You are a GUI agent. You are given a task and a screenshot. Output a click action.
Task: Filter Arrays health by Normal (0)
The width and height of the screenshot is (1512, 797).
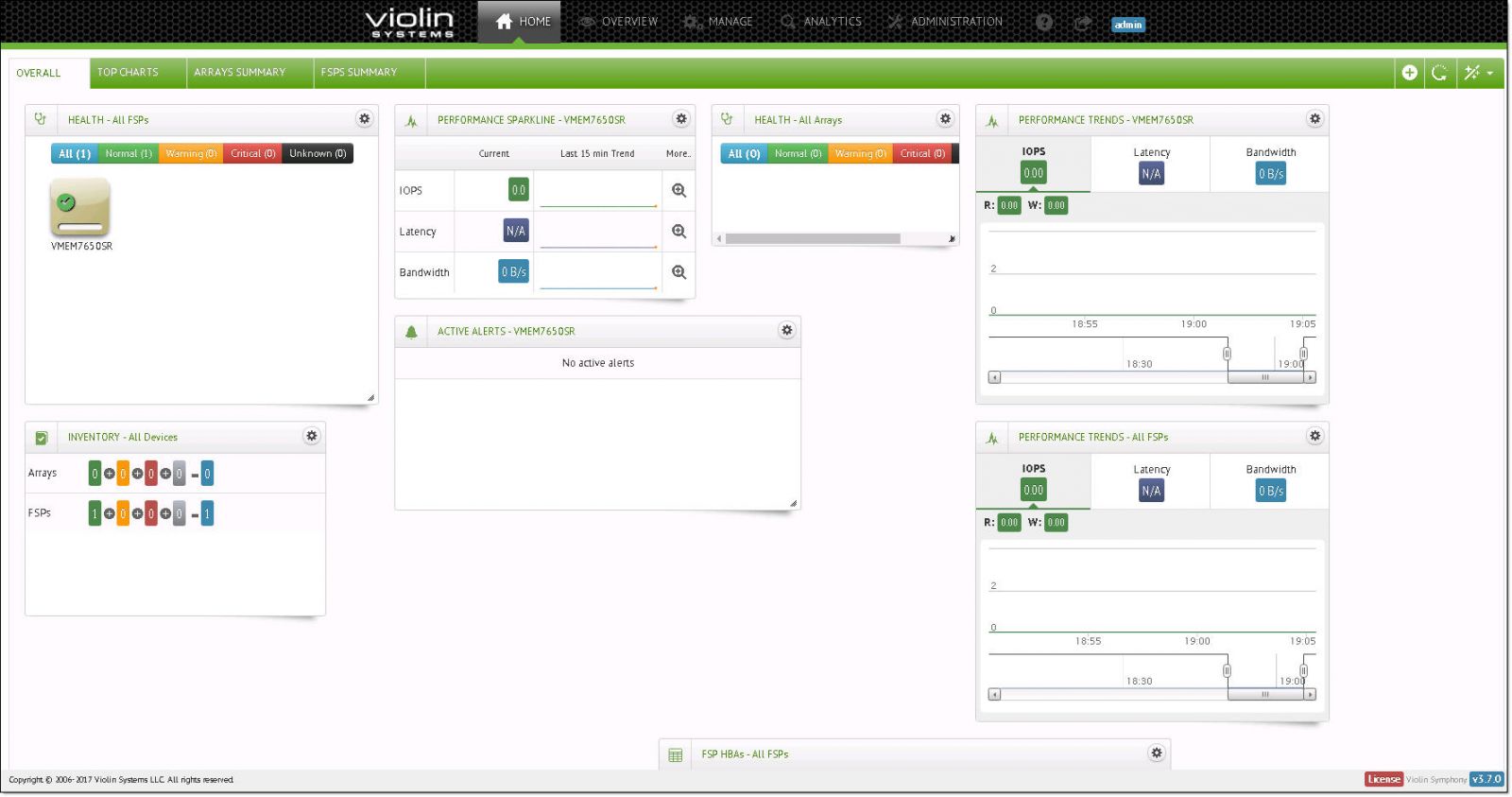[798, 153]
